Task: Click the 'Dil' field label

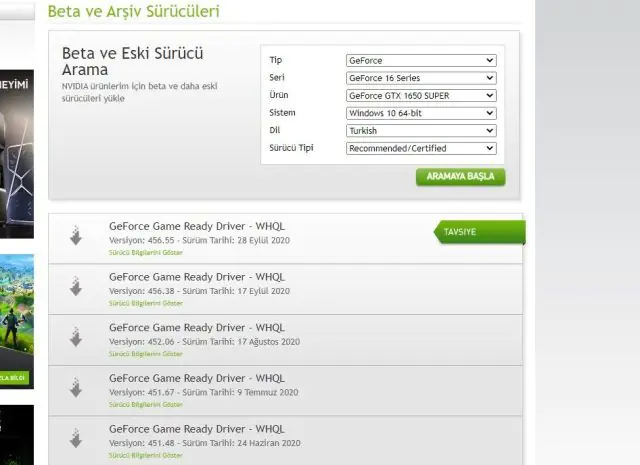Action: [x=275, y=130]
